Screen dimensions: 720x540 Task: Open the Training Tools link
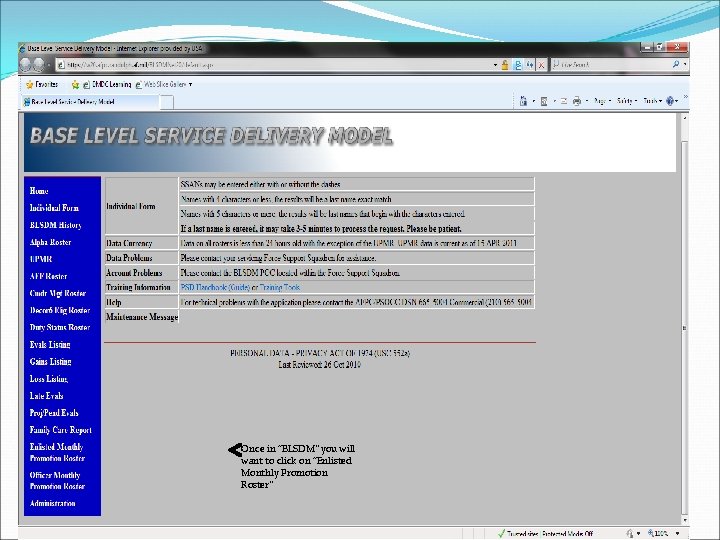[x=280, y=287]
